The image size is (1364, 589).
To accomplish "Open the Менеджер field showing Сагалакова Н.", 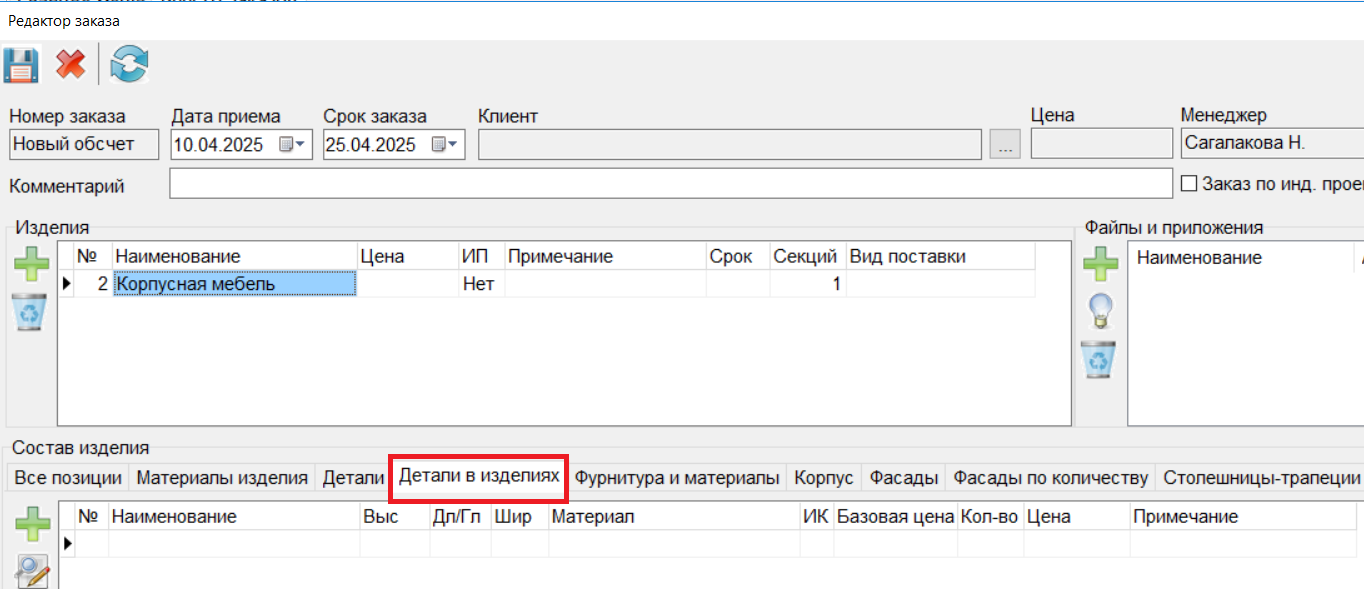I will [x=1270, y=144].
